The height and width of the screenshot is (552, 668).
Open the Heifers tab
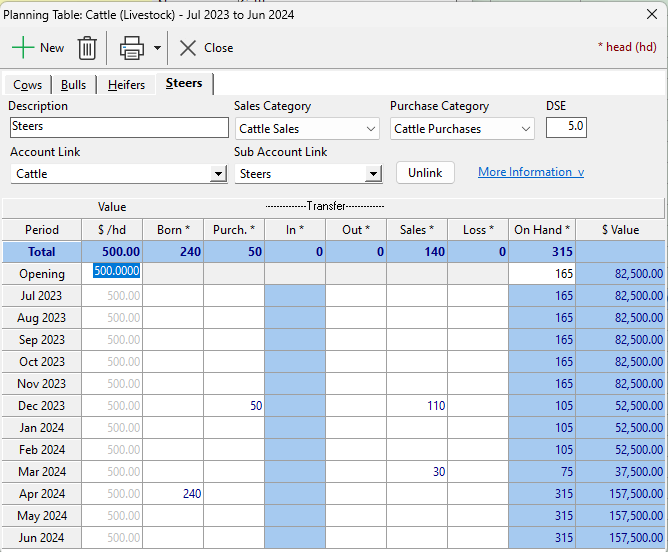click(x=126, y=85)
